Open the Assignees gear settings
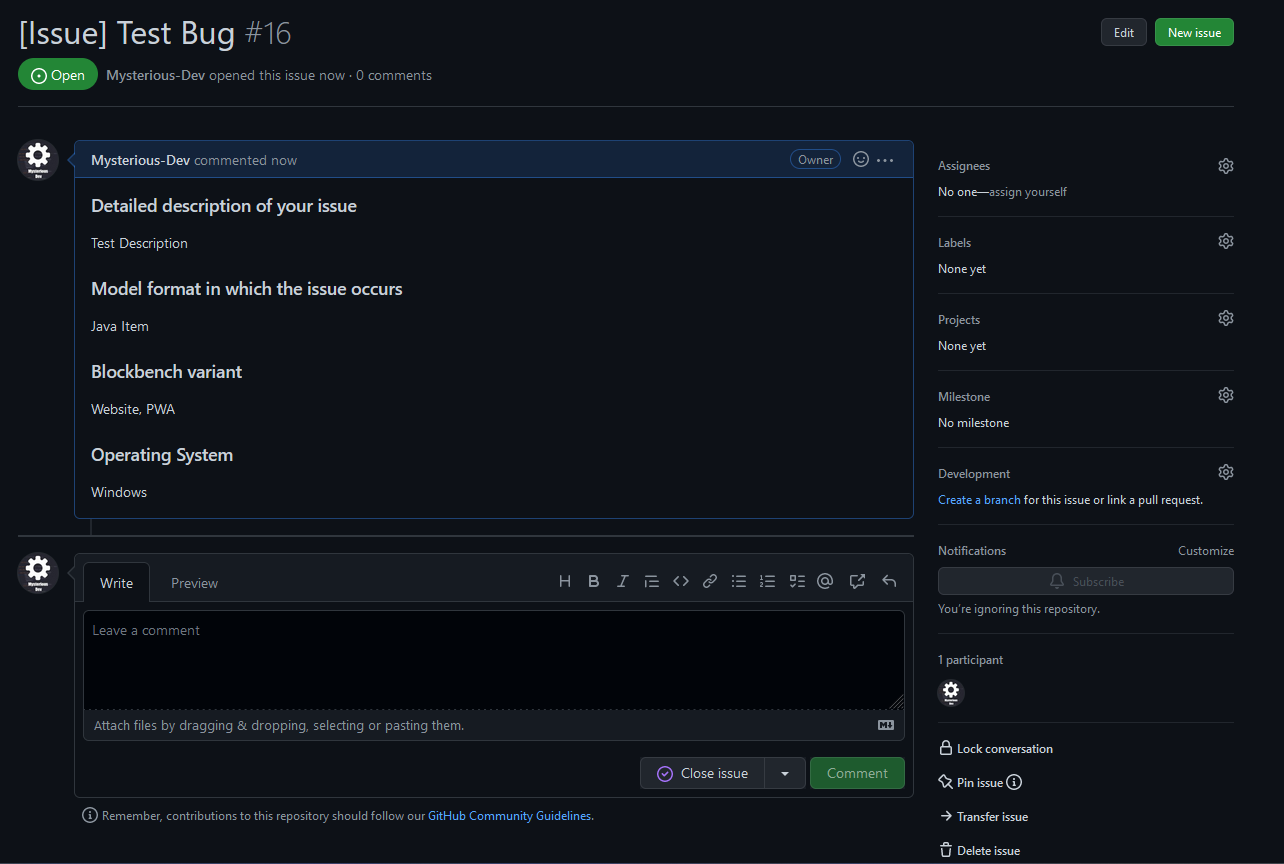This screenshot has width=1284, height=864. pyautogui.click(x=1226, y=166)
